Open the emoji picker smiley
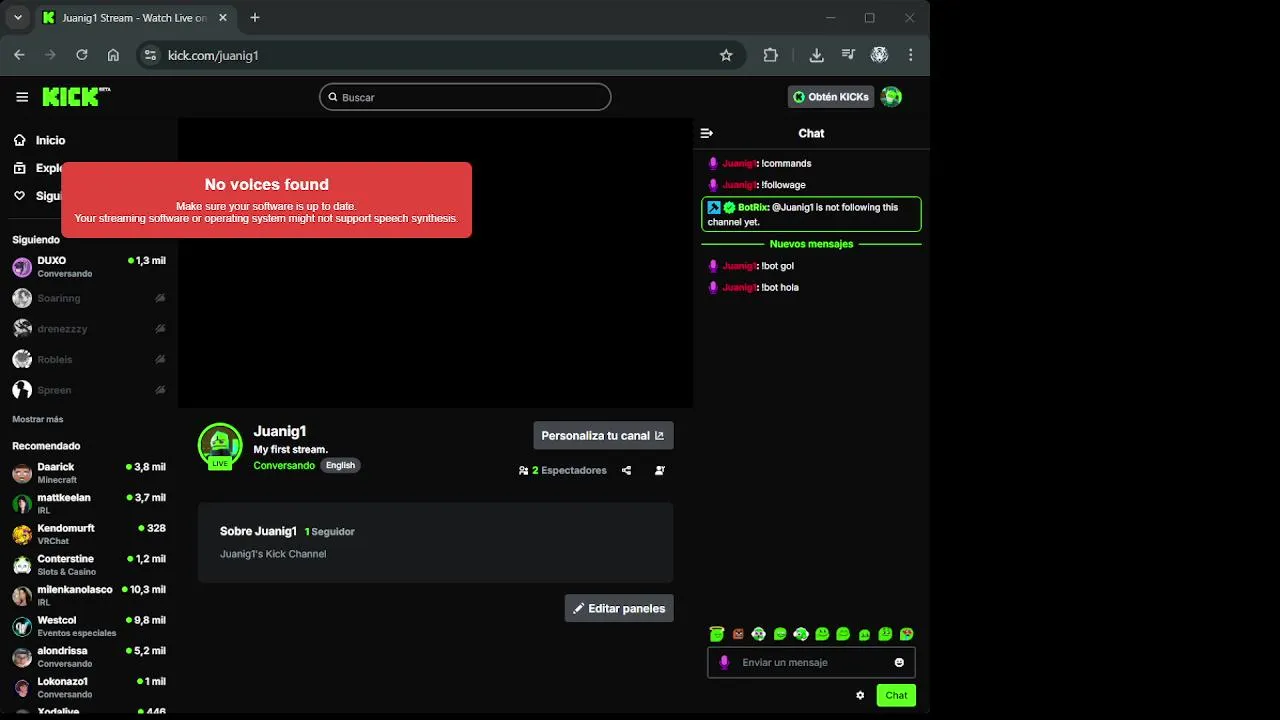The image size is (1280, 720). click(x=899, y=662)
